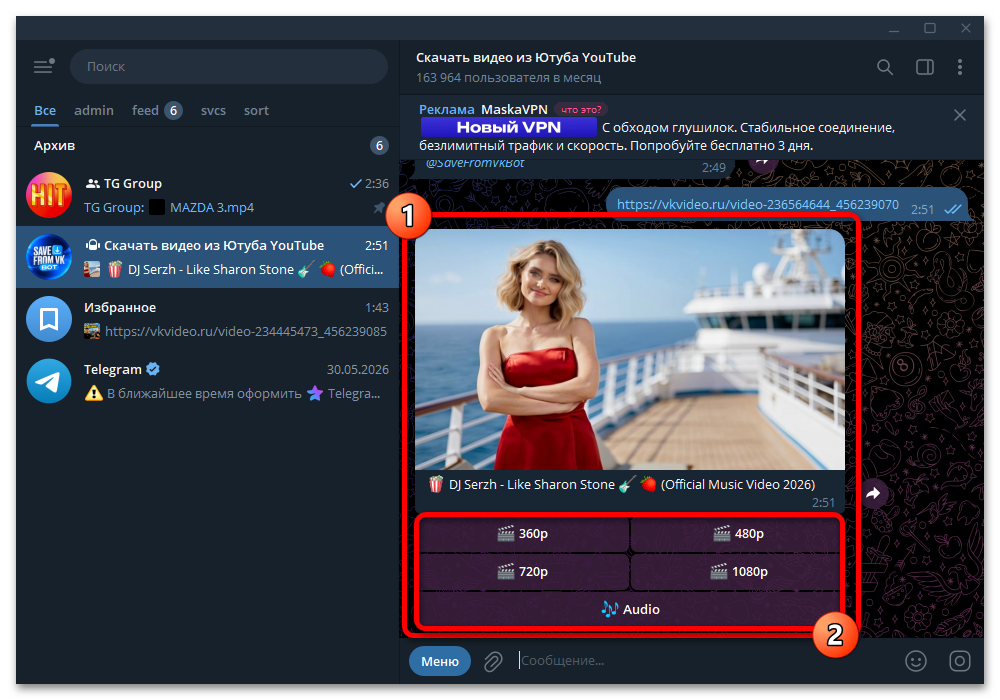
Task: Minimize the Telegram window
Action: pos(894,29)
